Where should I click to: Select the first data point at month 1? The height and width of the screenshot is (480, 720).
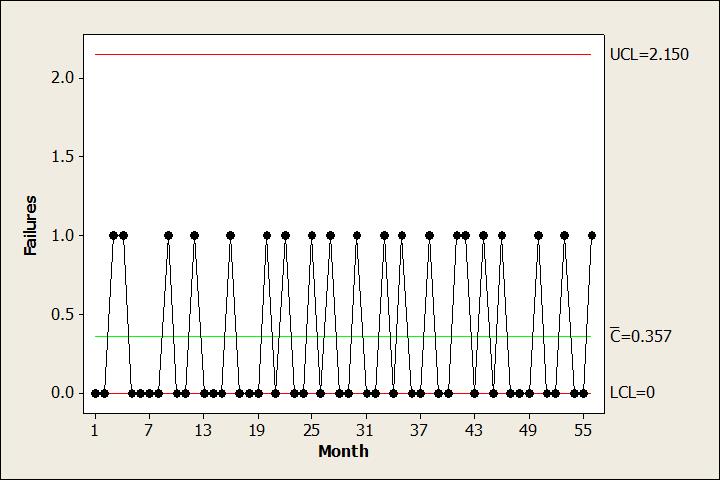tap(95, 393)
